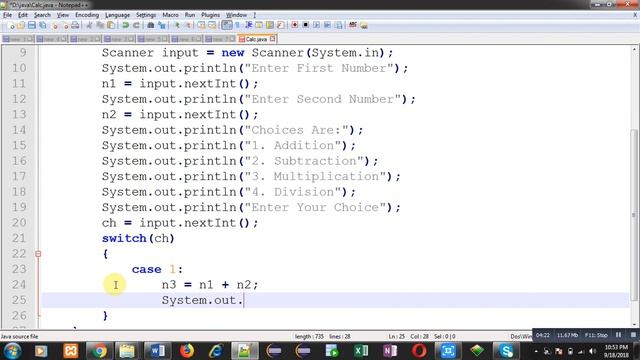Image resolution: width=640 pixels, height=360 pixels.
Task: Create a new document via toolbar
Action: click(x=11, y=25)
